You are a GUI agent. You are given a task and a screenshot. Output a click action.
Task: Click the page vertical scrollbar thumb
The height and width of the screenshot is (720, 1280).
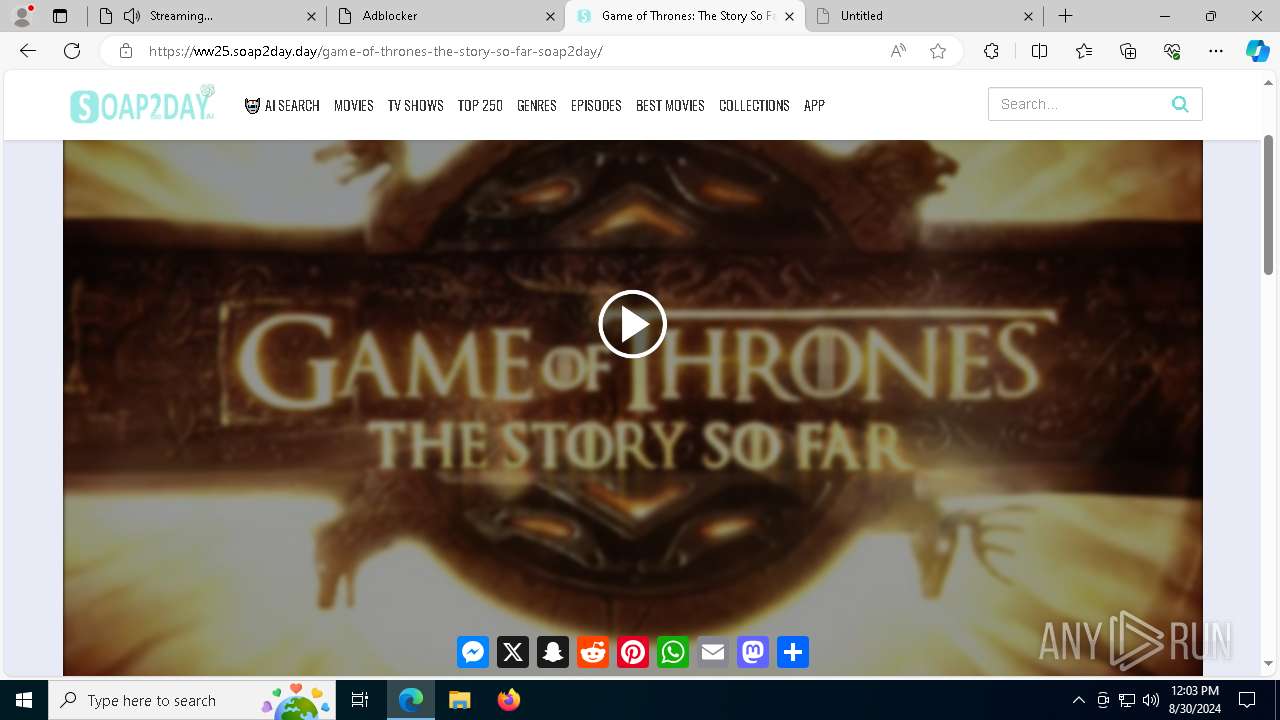tap(1268, 204)
